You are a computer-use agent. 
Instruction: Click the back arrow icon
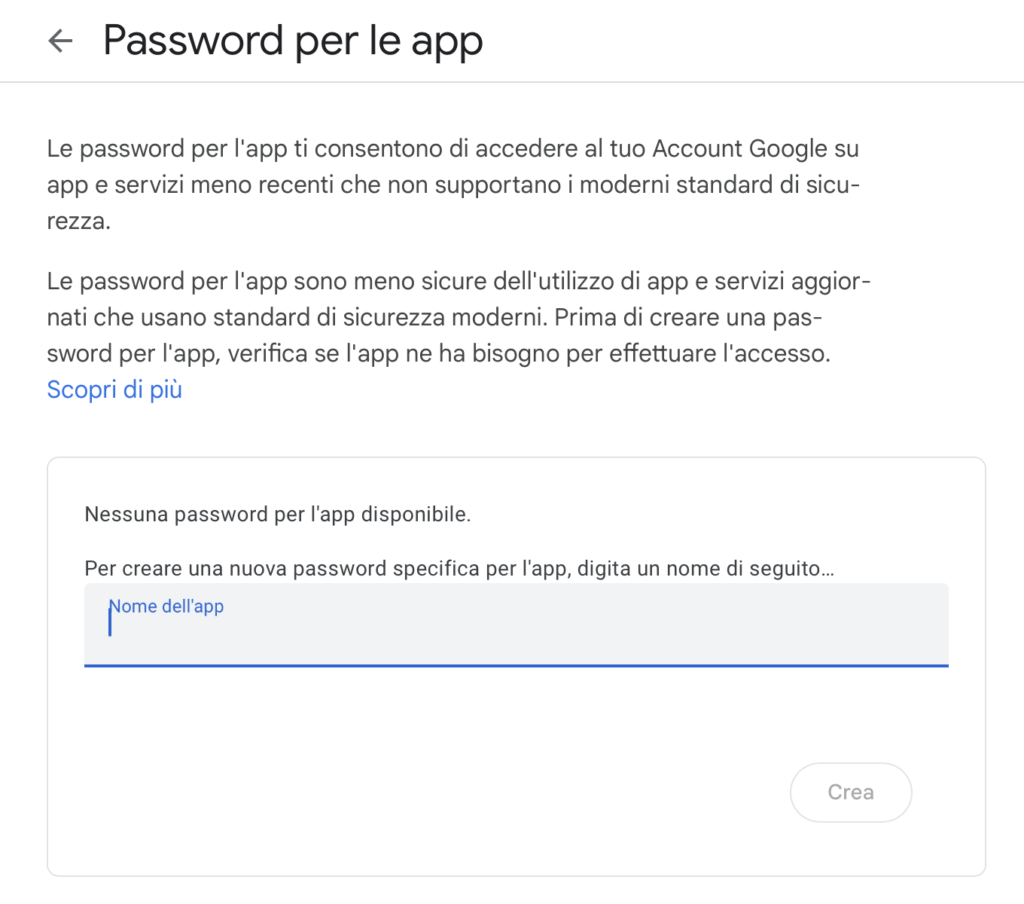[61, 41]
